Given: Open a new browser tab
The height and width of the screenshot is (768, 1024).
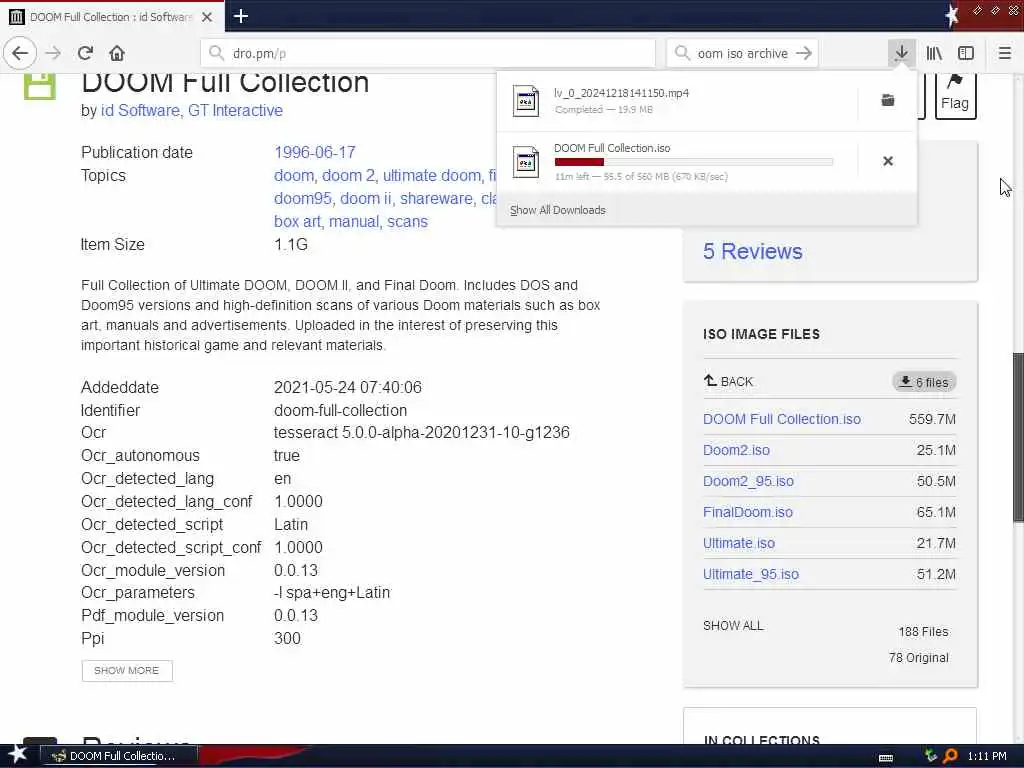Looking at the screenshot, I should [x=240, y=16].
